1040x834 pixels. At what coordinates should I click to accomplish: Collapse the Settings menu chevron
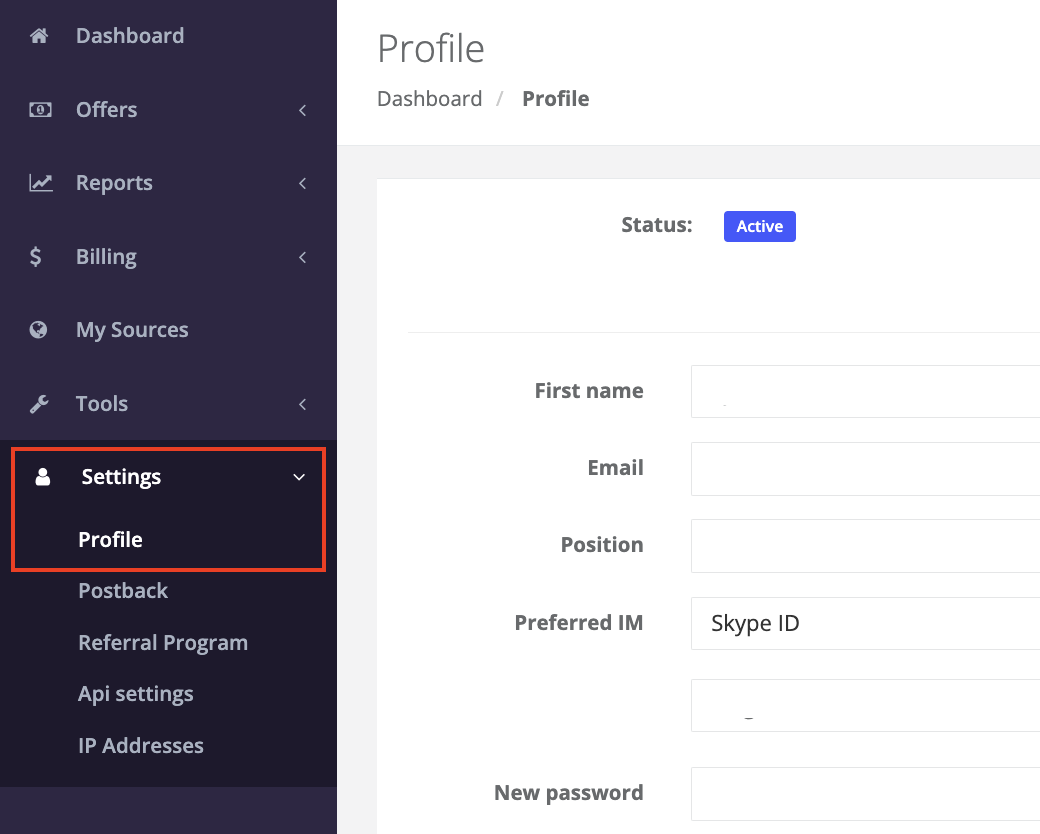pos(299,477)
